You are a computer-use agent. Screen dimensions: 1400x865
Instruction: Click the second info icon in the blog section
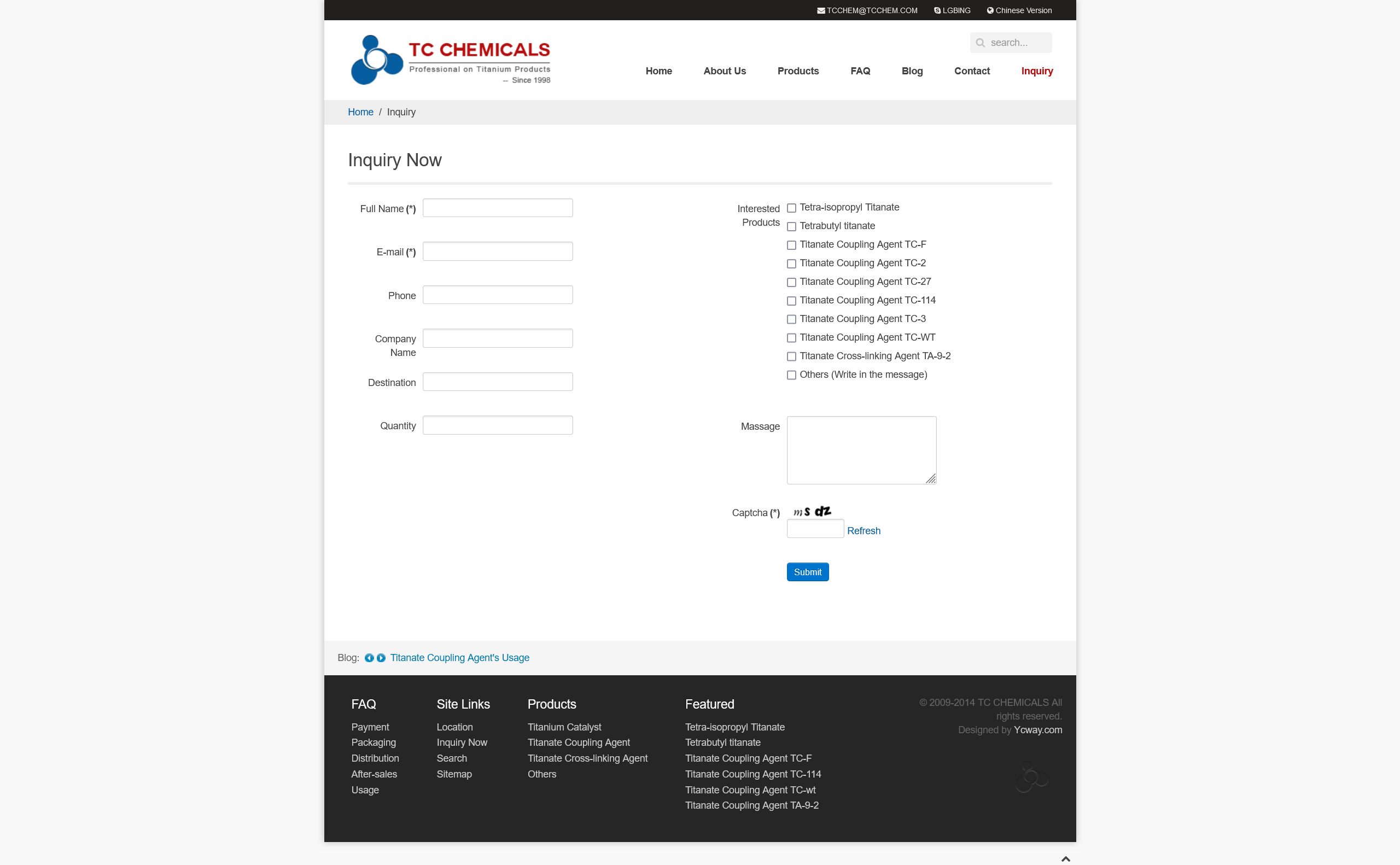pos(380,658)
